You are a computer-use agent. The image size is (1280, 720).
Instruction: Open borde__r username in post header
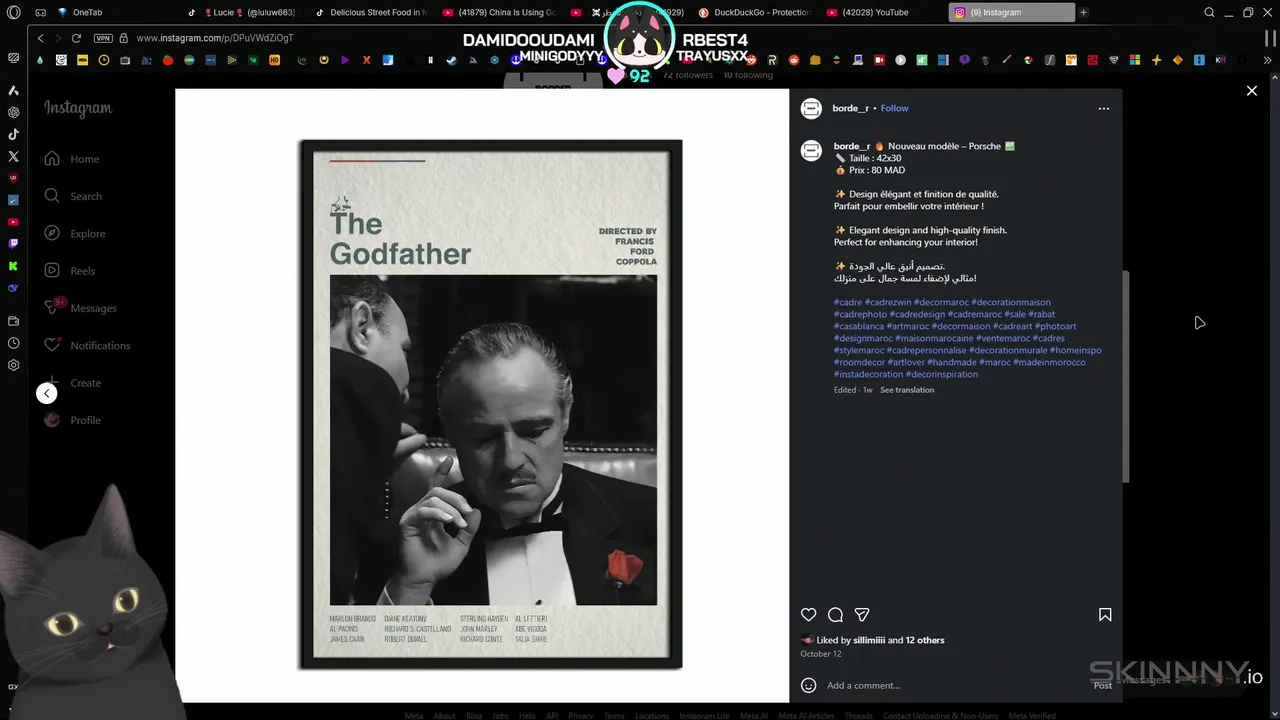(851, 108)
